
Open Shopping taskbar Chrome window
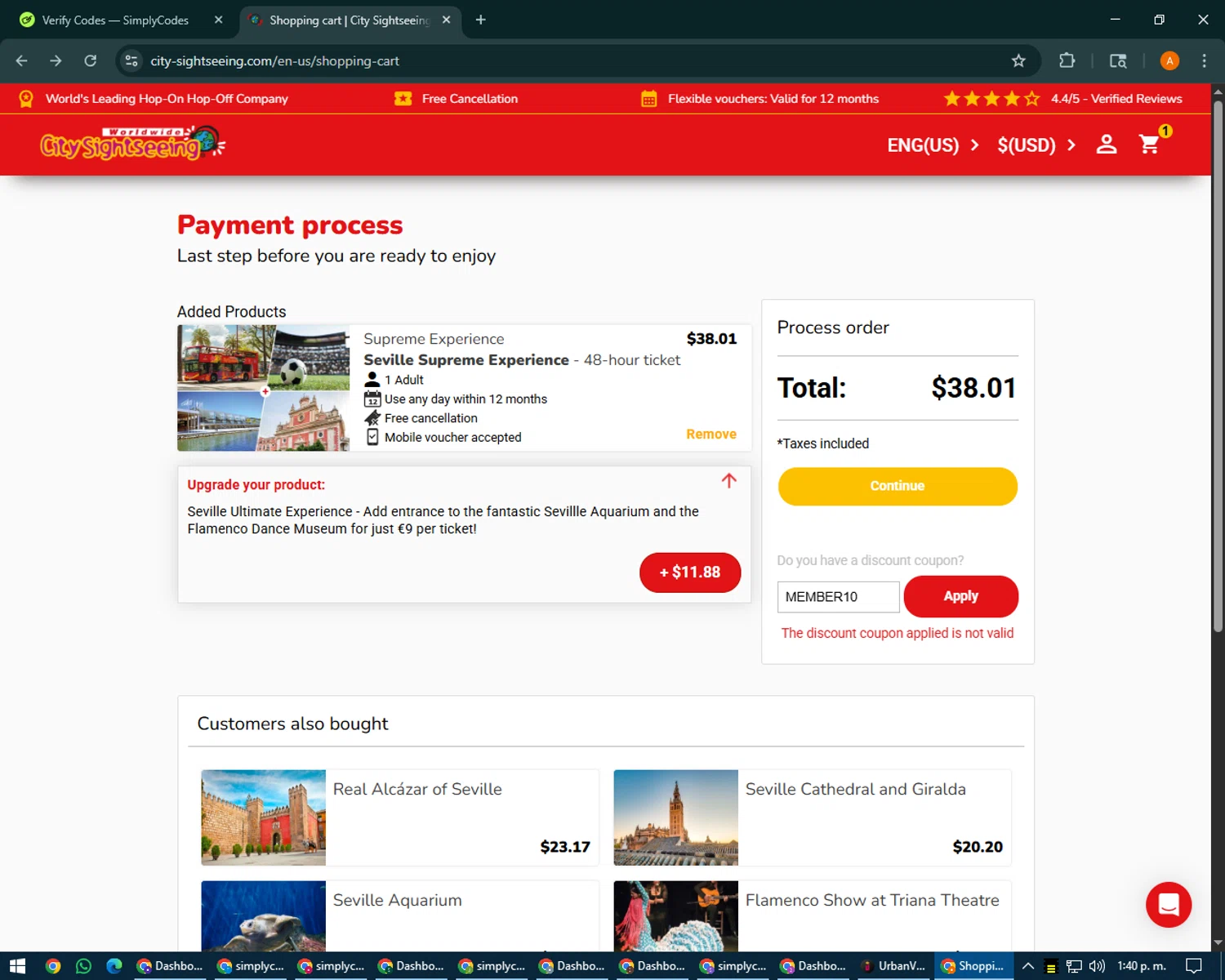(x=973, y=966)
